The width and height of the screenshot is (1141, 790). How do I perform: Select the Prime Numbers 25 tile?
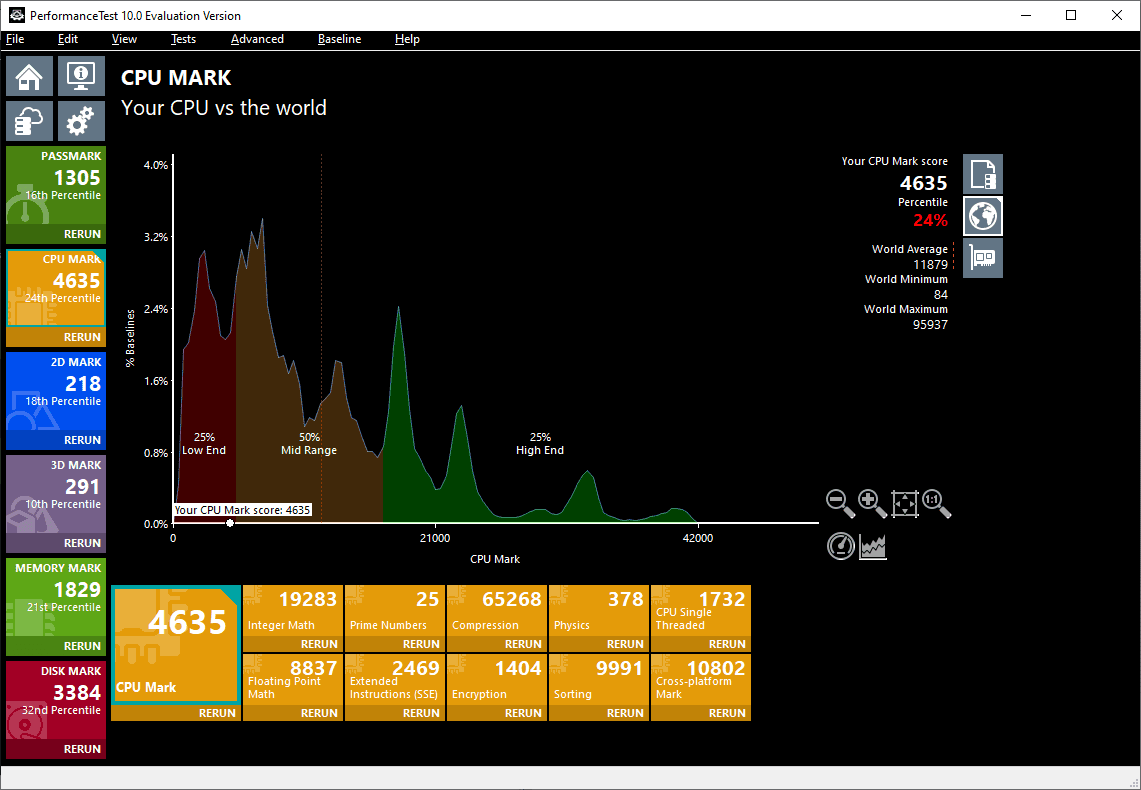coord(394,611)
